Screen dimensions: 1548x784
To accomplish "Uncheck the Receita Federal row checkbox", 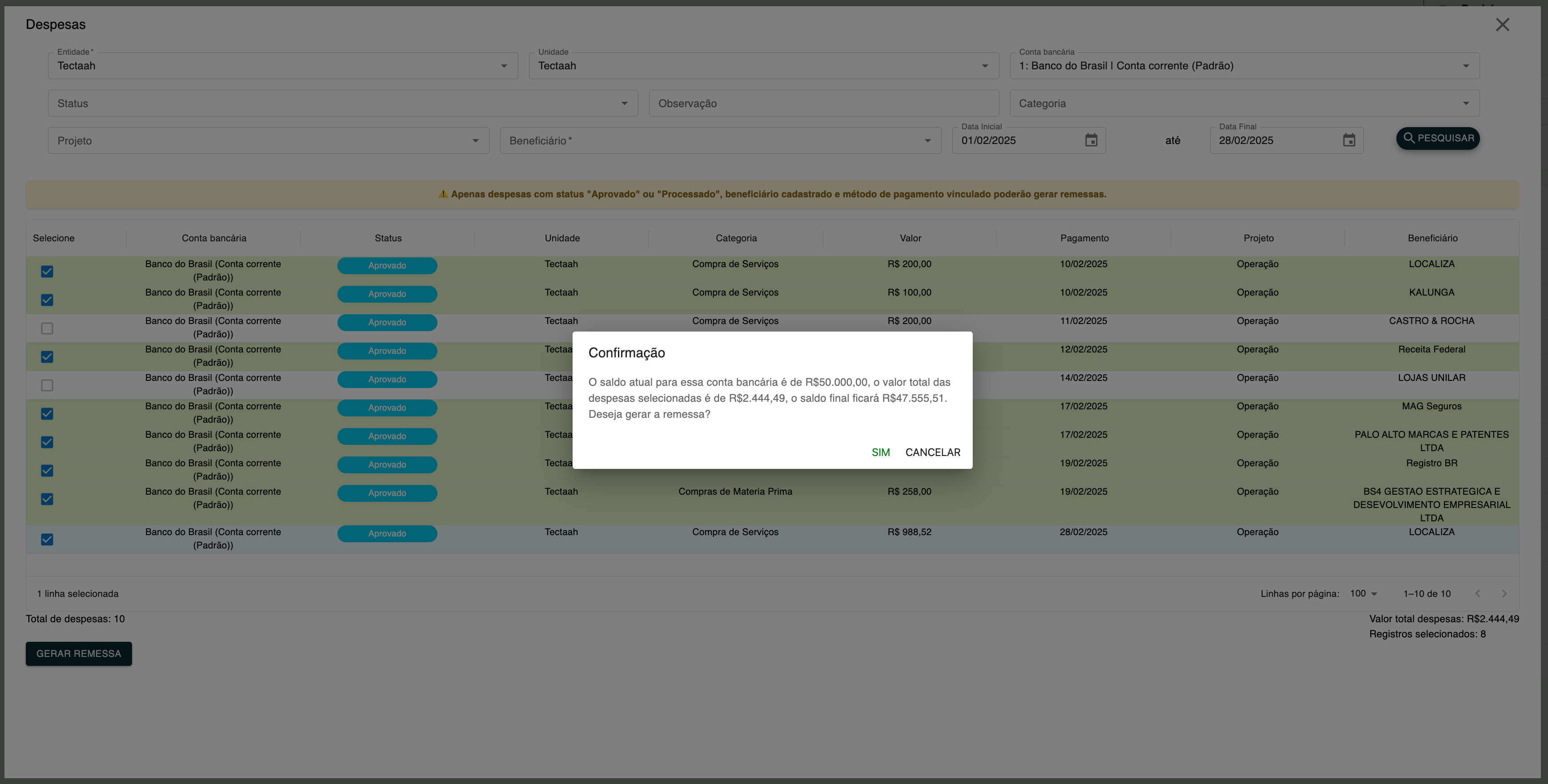I will 47,357.
